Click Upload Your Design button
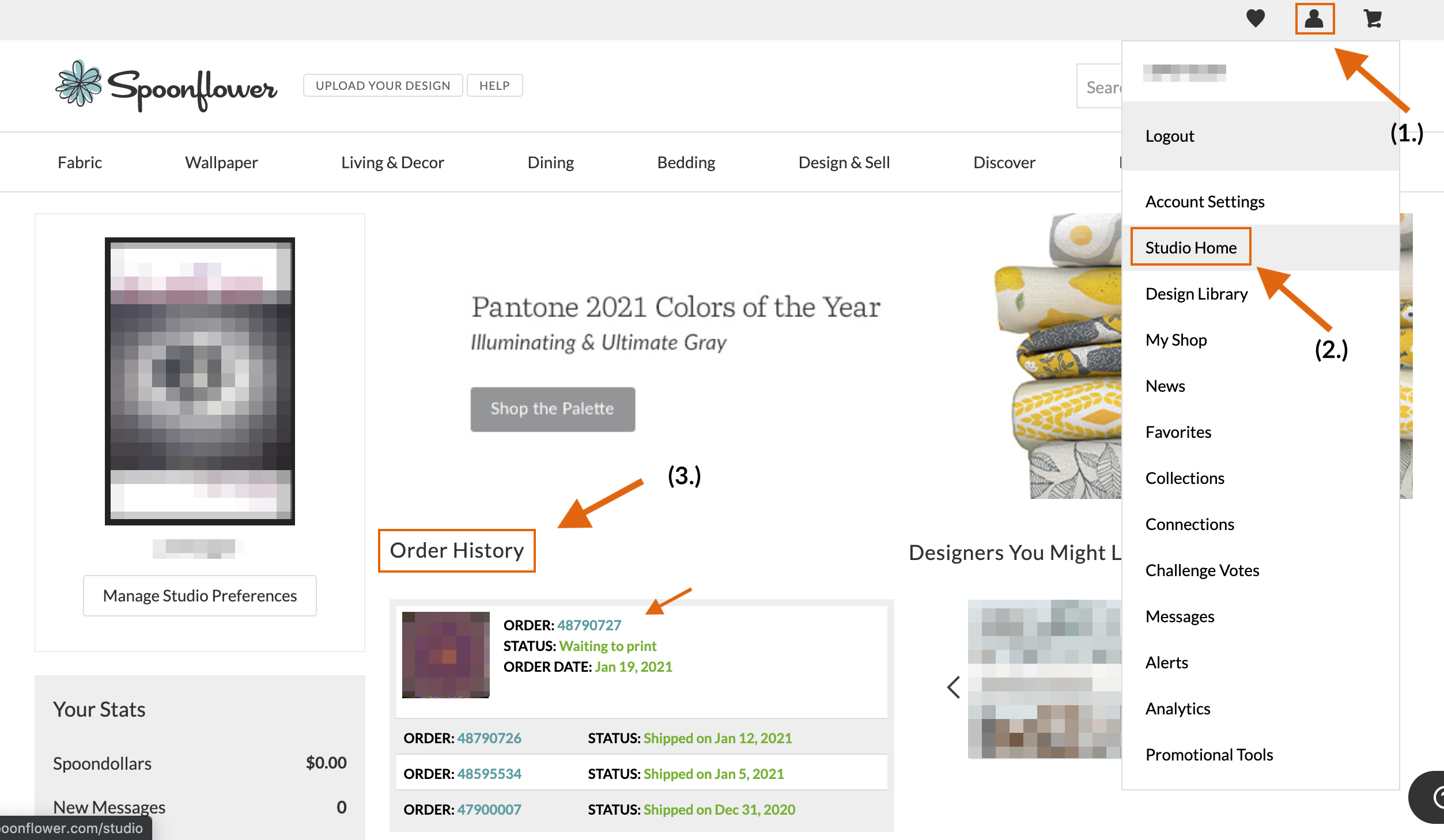1444x840 pixels. tap(383, 85)
